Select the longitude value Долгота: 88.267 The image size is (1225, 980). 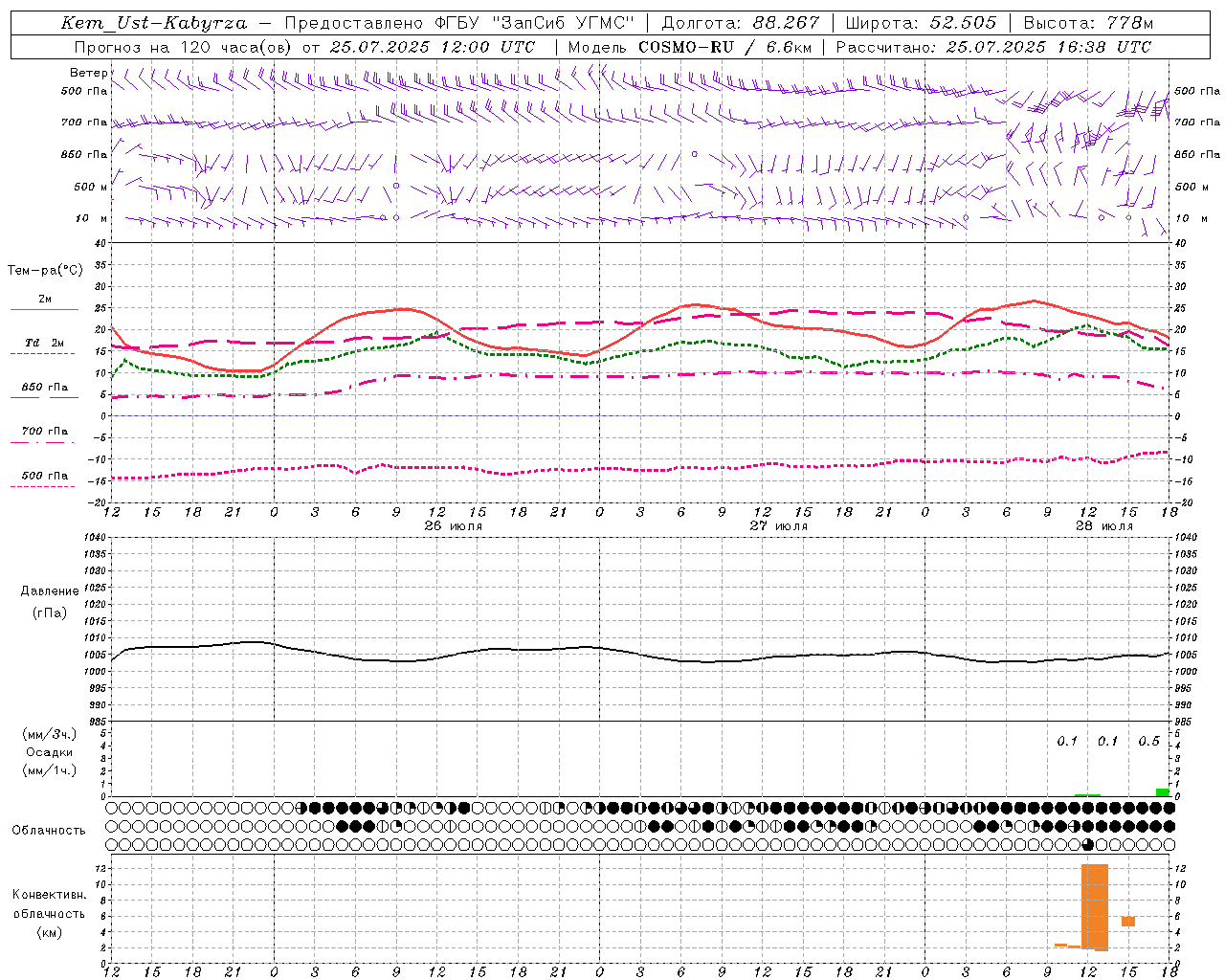[741, 23]
